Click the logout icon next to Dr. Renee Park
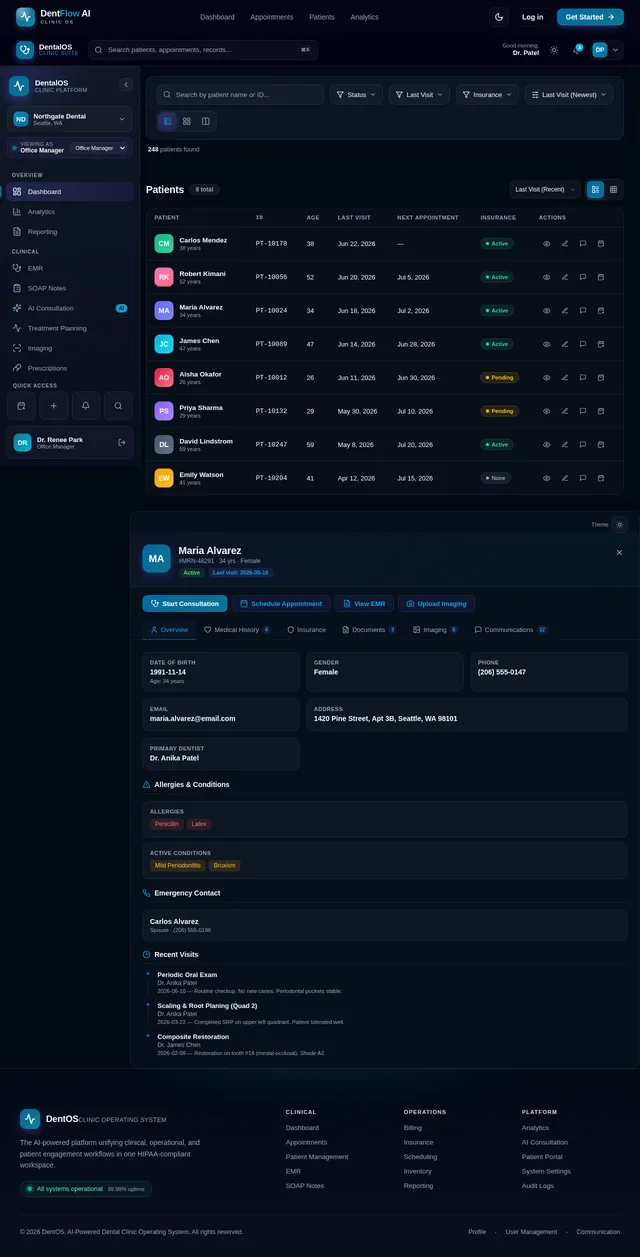Screen dimensions: 640x1257 (121, 442)
